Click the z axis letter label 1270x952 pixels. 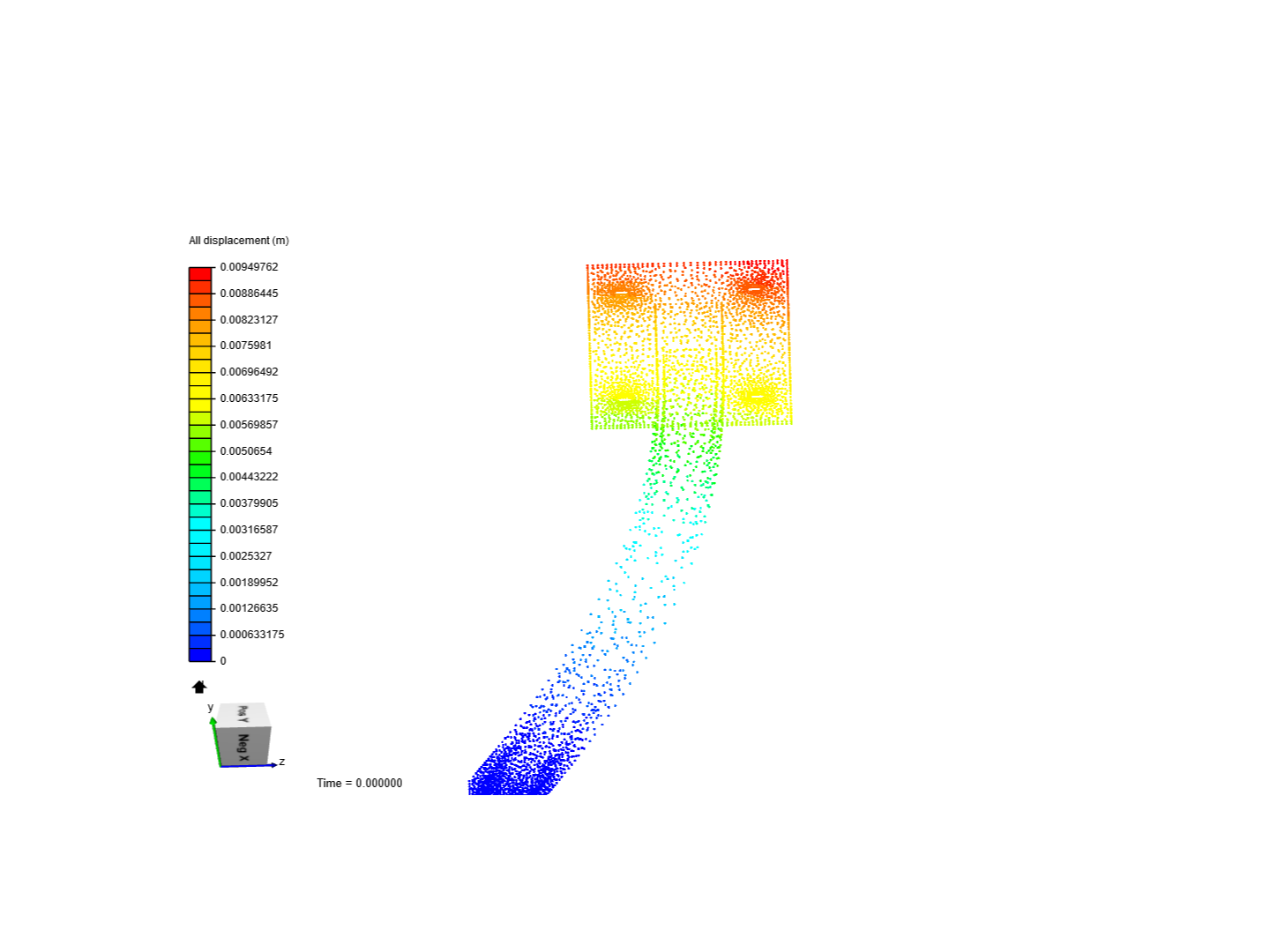tap(282, 762)
